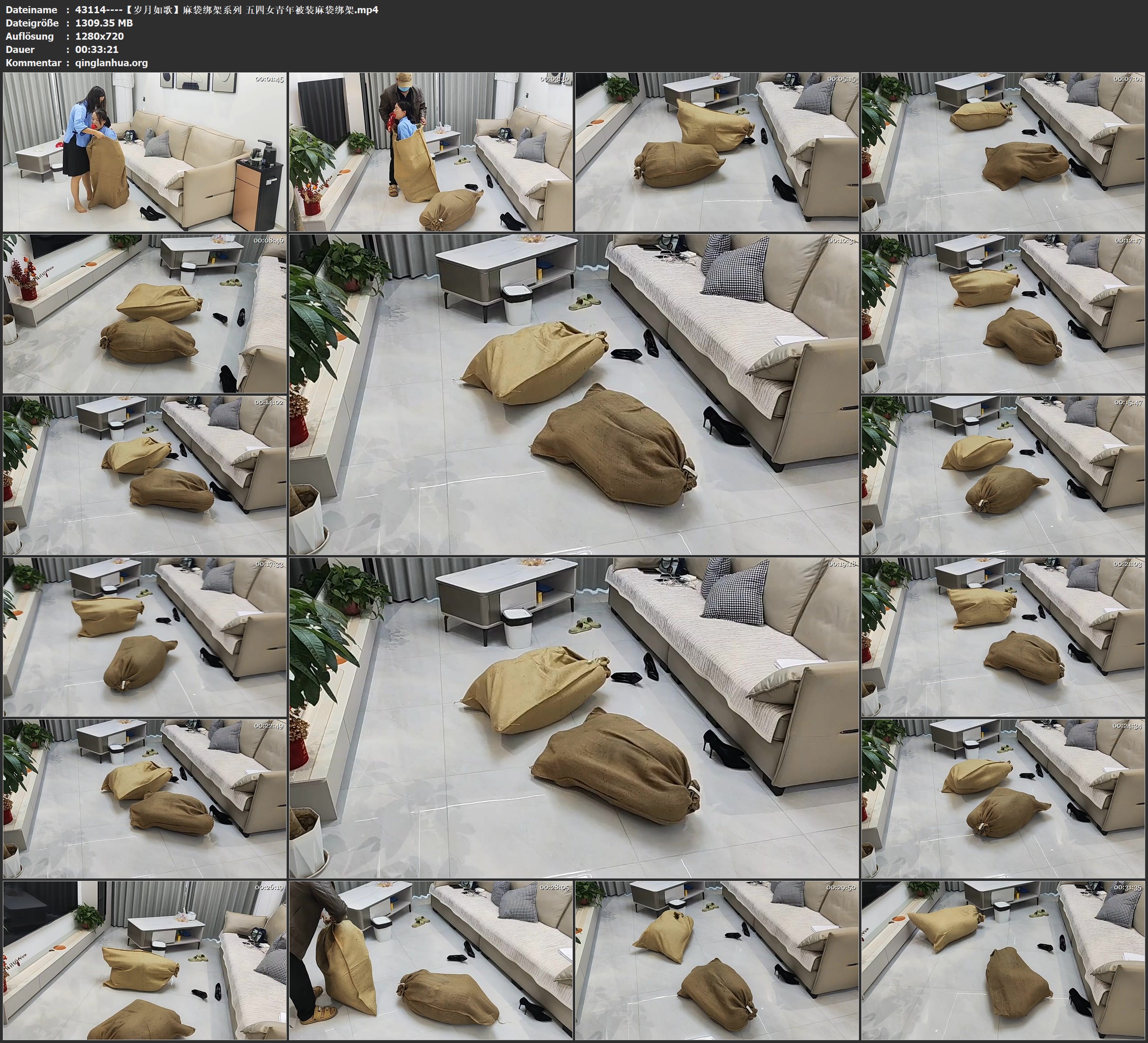Open the small thumbnail at 00:08:46
Image resolution: width=1148 pixels, height=1043 pixels.
(x=145, y=313)
